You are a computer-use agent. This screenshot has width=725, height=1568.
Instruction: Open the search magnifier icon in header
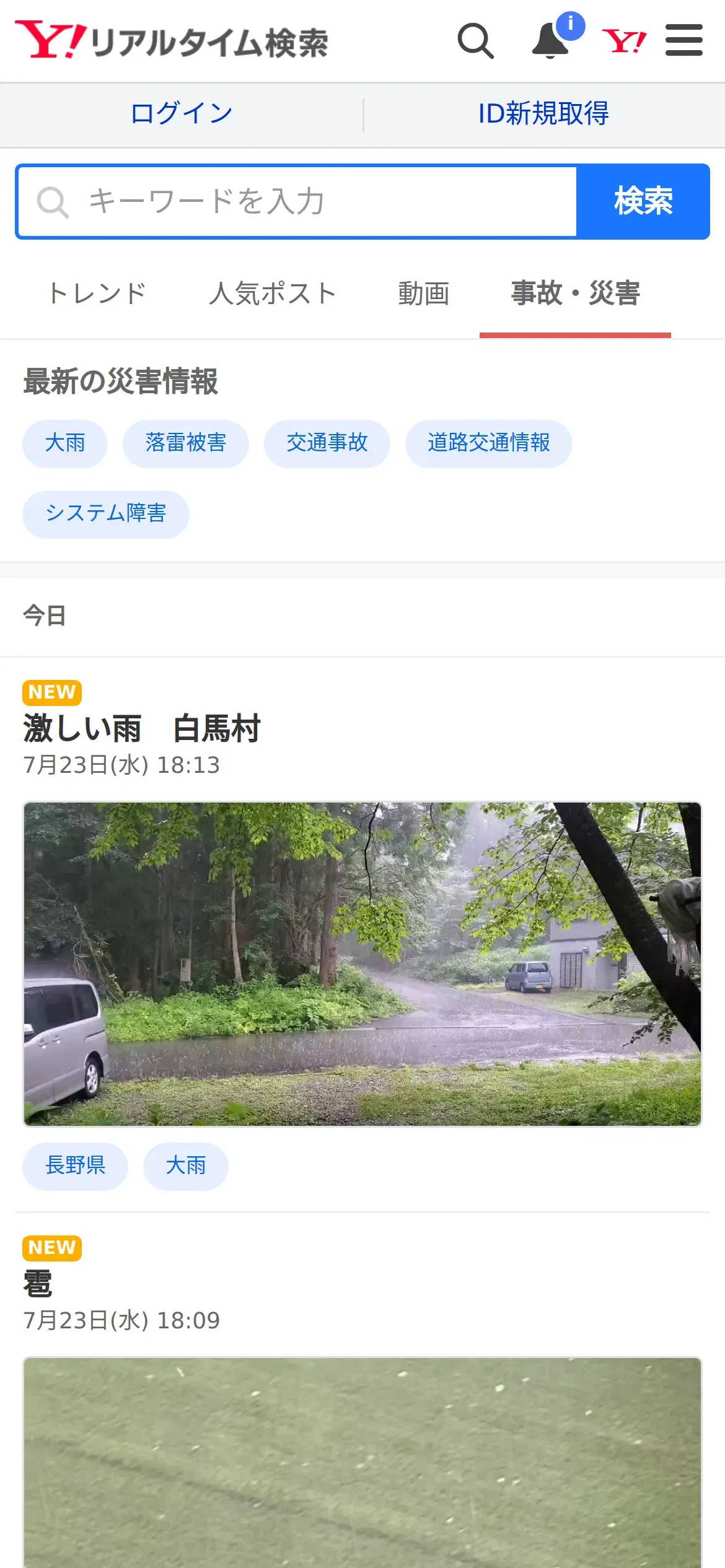pyautogui.click(x=476, y=41)
